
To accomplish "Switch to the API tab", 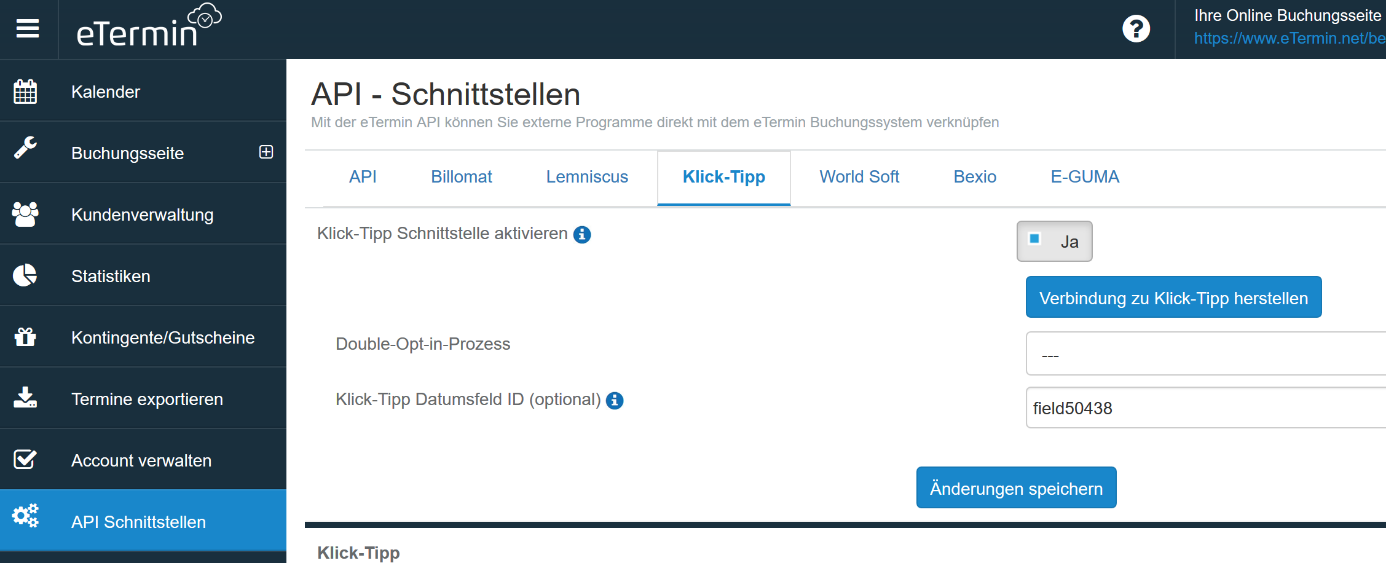I will (363, 177).
